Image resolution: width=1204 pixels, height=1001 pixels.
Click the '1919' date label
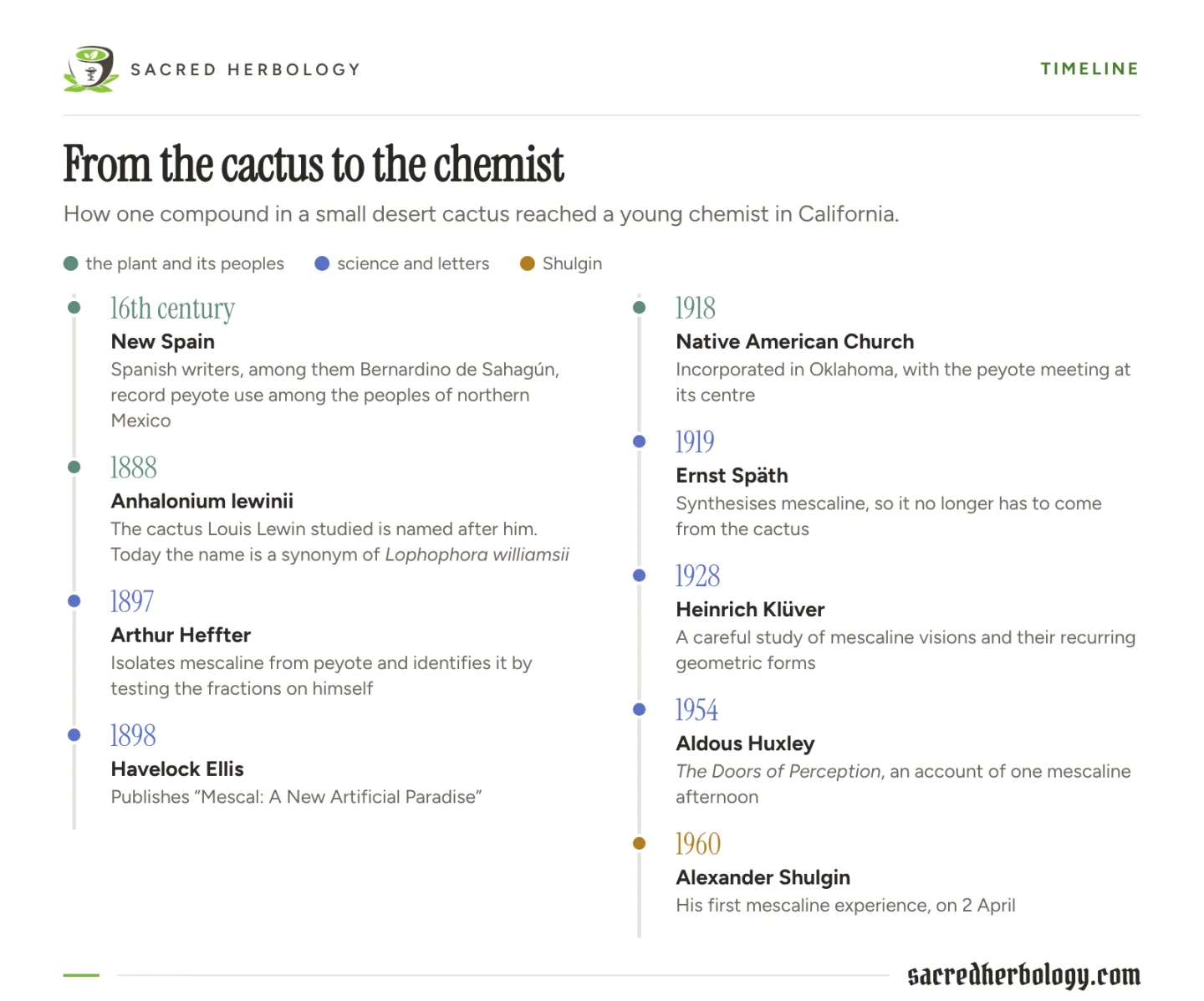(695, 442)
